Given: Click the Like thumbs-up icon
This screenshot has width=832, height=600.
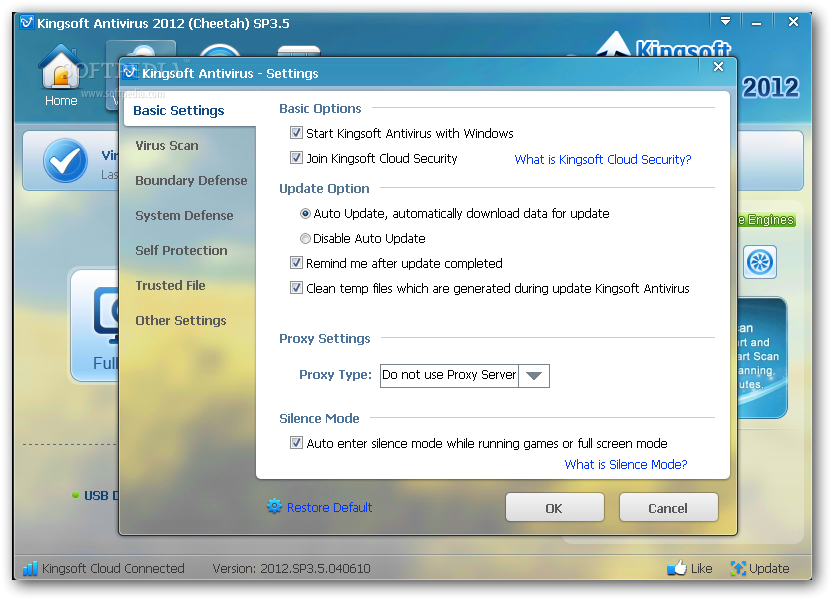Looking at the screenshot, I should pos(677,568).
